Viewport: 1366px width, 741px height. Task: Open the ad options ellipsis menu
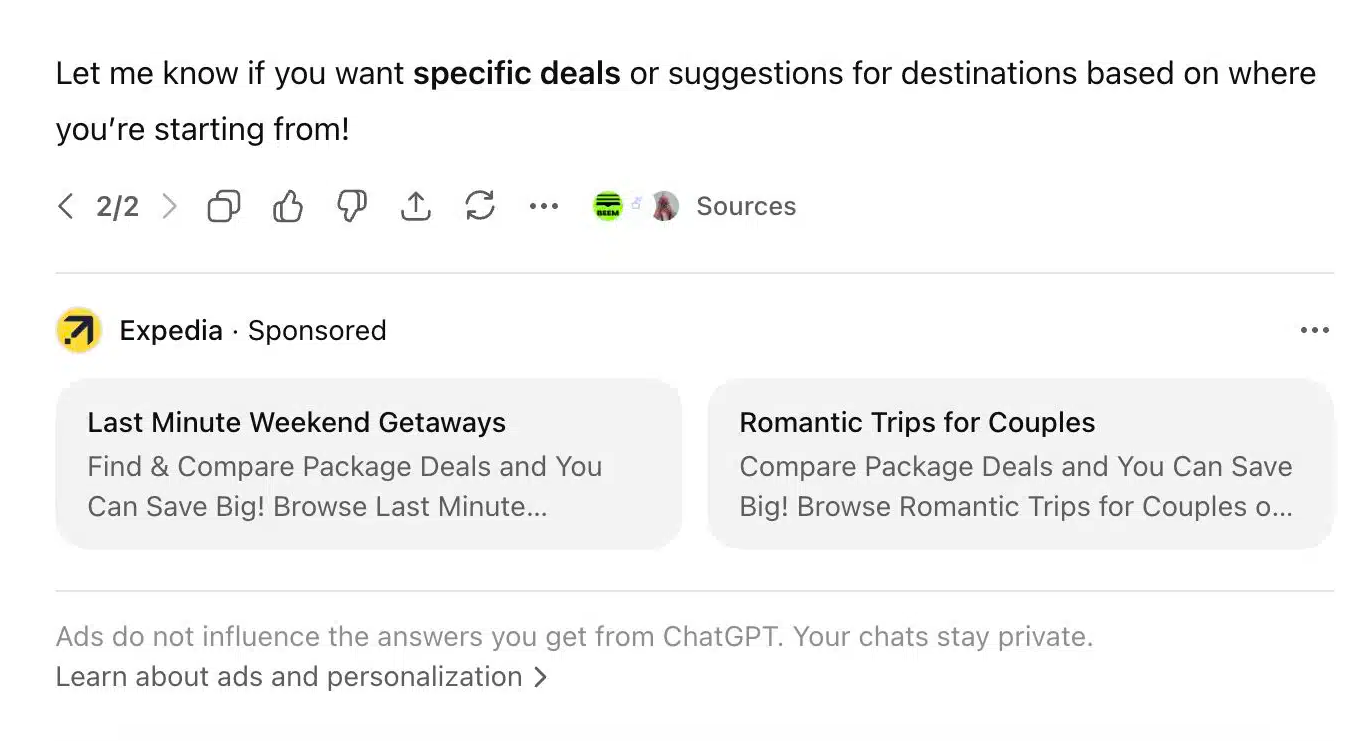coord(1315,330)
